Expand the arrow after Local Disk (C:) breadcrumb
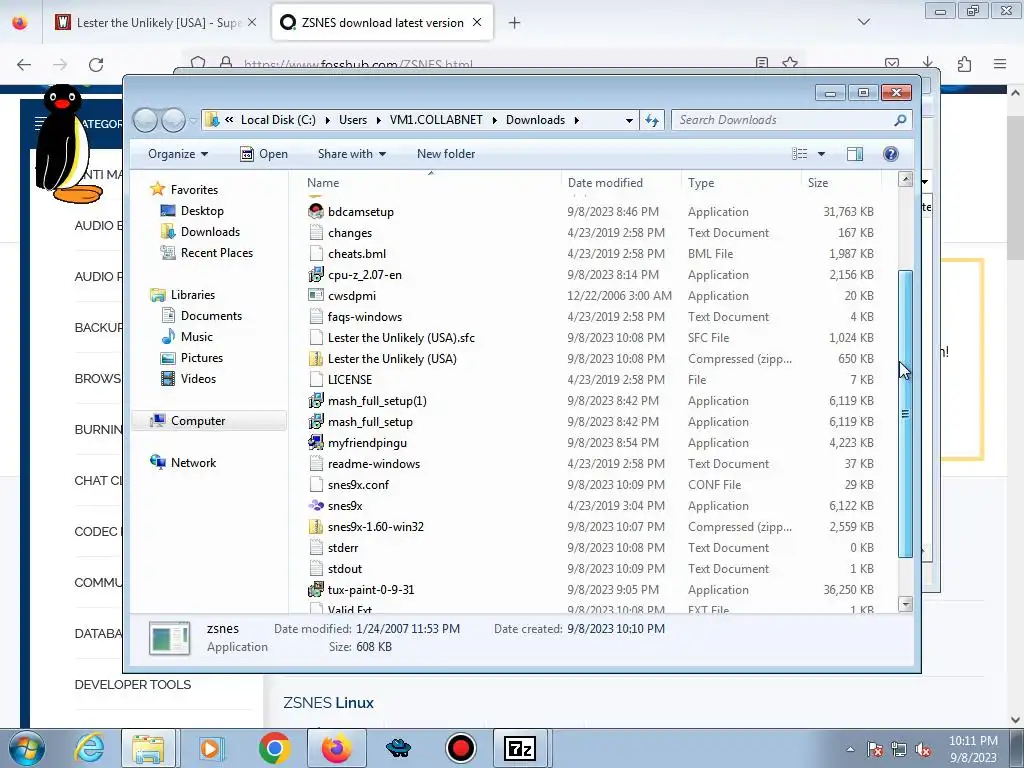 (327, 120)
